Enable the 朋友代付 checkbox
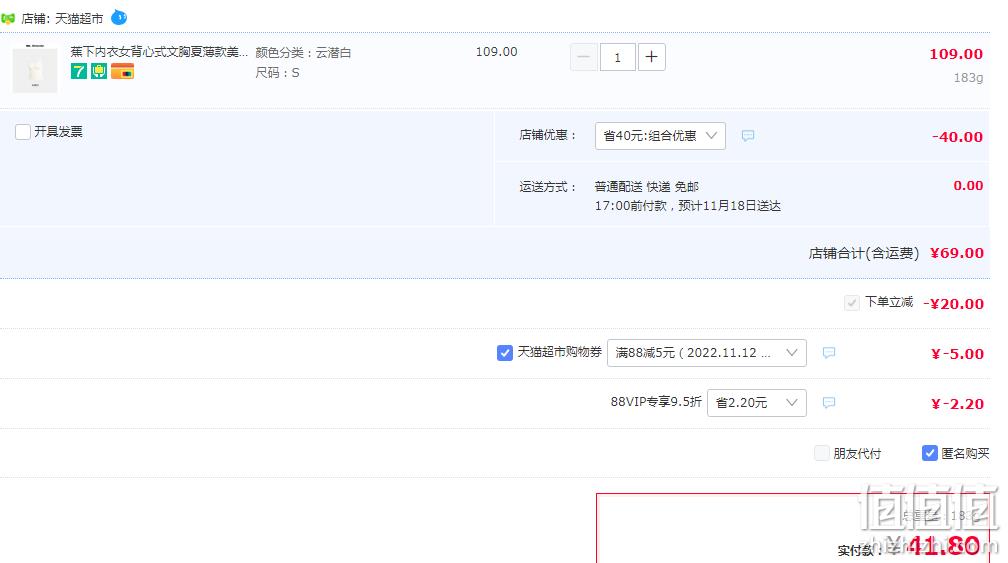The image size is (1008, 563). pos(822,453)
